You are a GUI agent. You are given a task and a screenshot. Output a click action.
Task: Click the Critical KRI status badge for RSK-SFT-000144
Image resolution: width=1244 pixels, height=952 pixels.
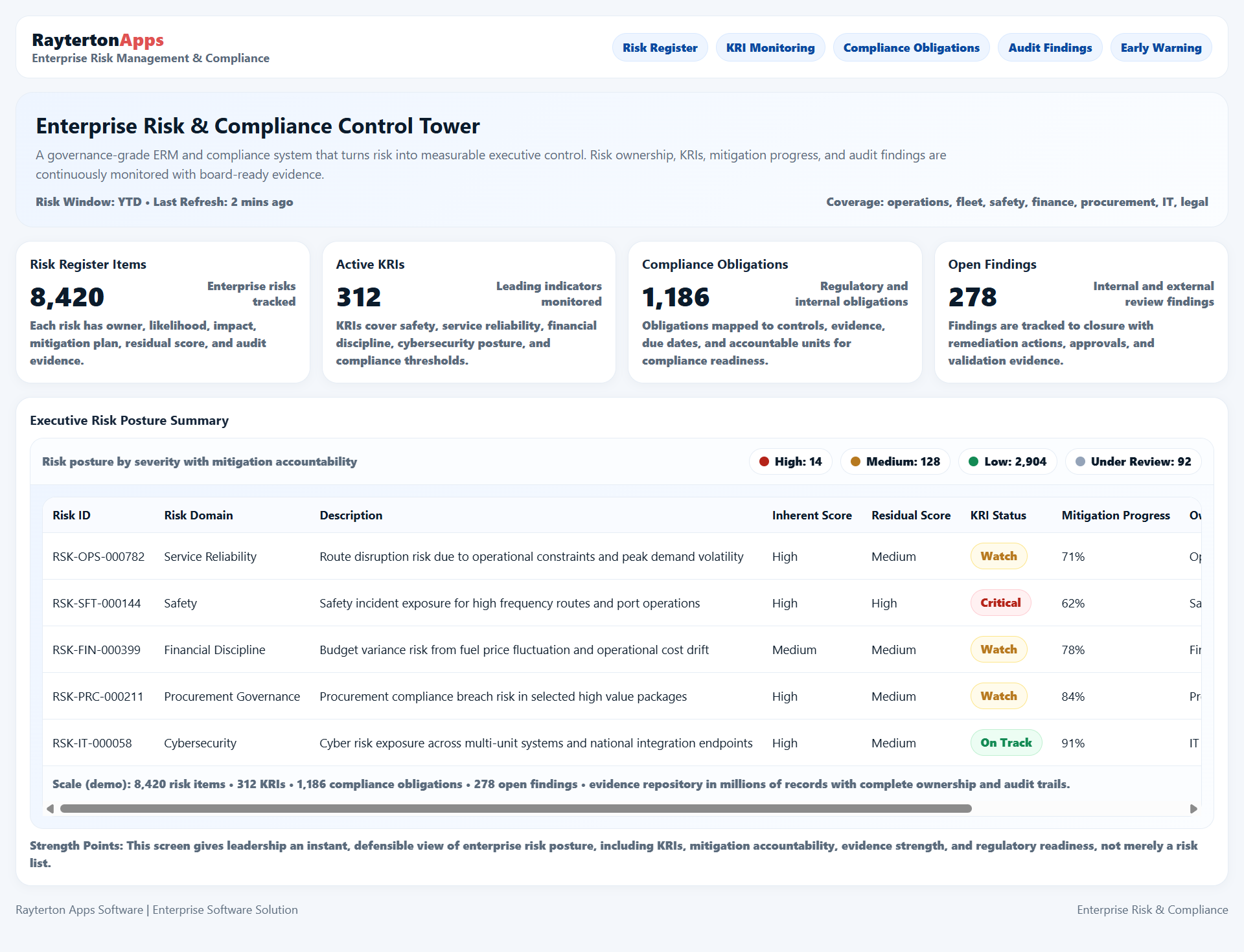click(1000, 602)
